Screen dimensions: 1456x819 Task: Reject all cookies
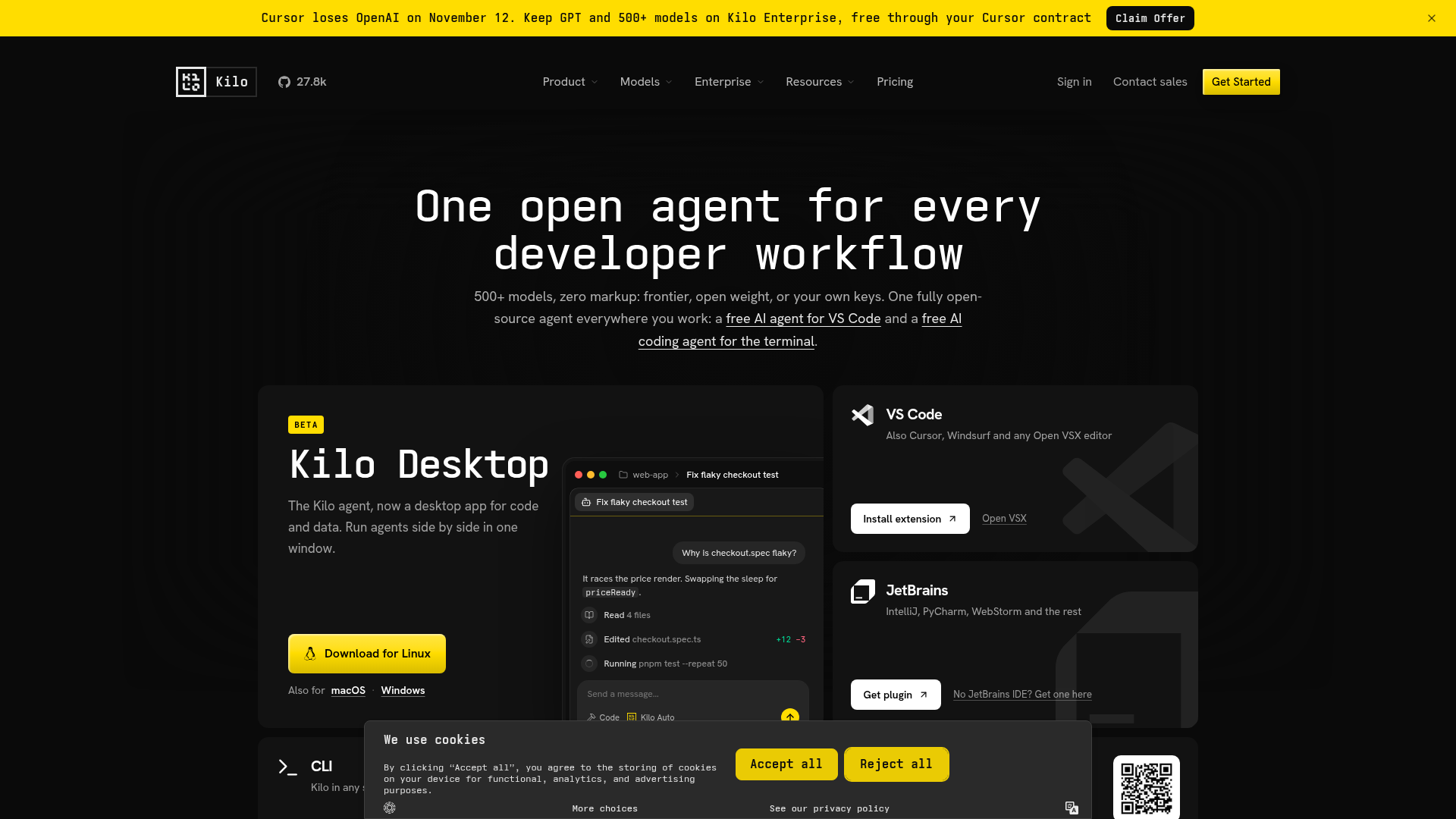click(x=896, y=764)
